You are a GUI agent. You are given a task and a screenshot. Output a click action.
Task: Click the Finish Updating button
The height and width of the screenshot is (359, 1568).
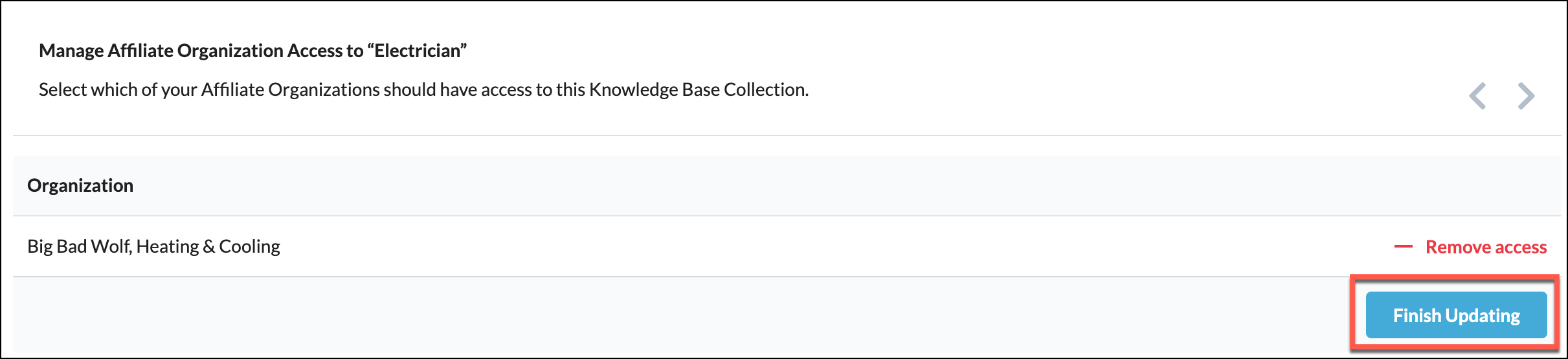(x=1456, y=315)
